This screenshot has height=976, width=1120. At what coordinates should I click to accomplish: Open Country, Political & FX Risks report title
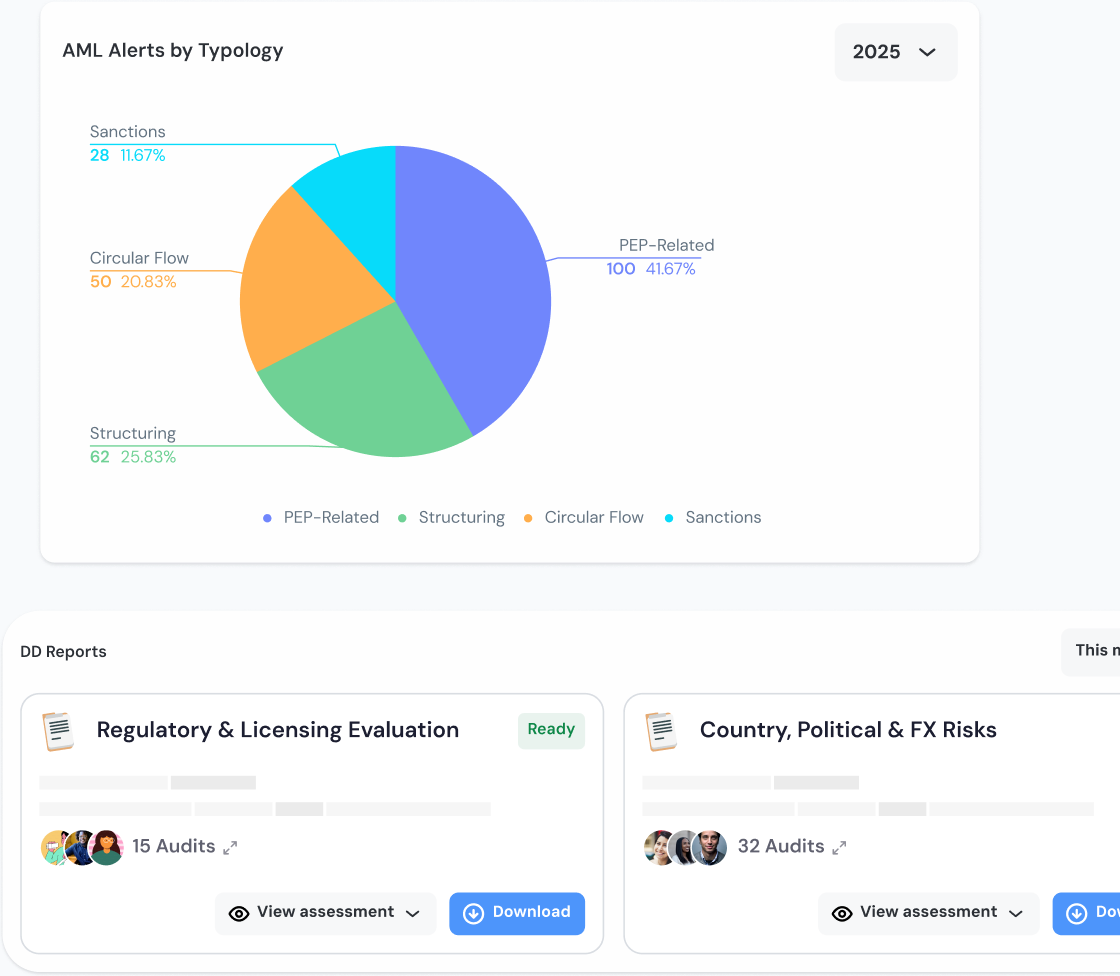(848, 729)
